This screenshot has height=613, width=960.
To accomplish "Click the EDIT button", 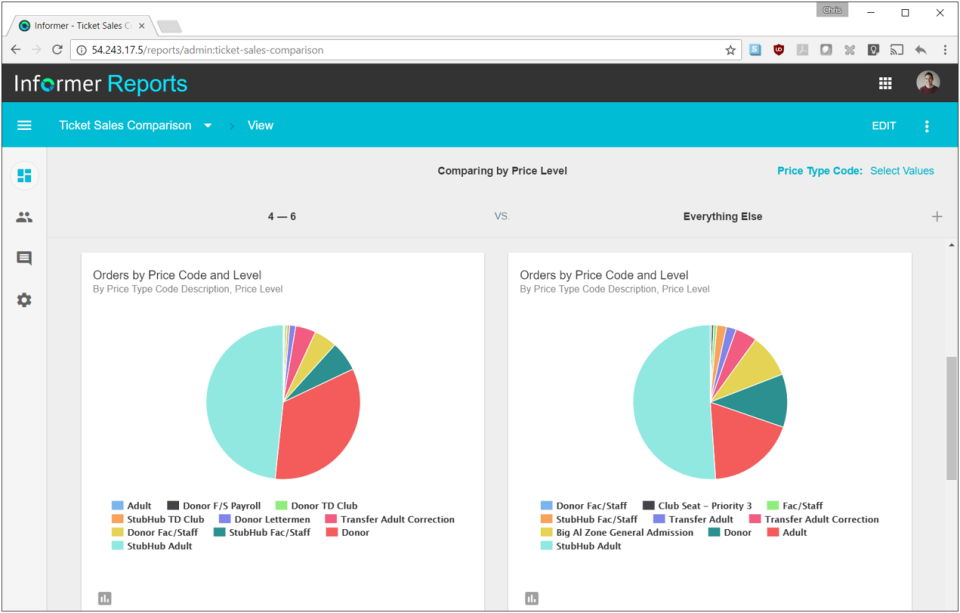I will coord(883,126).
